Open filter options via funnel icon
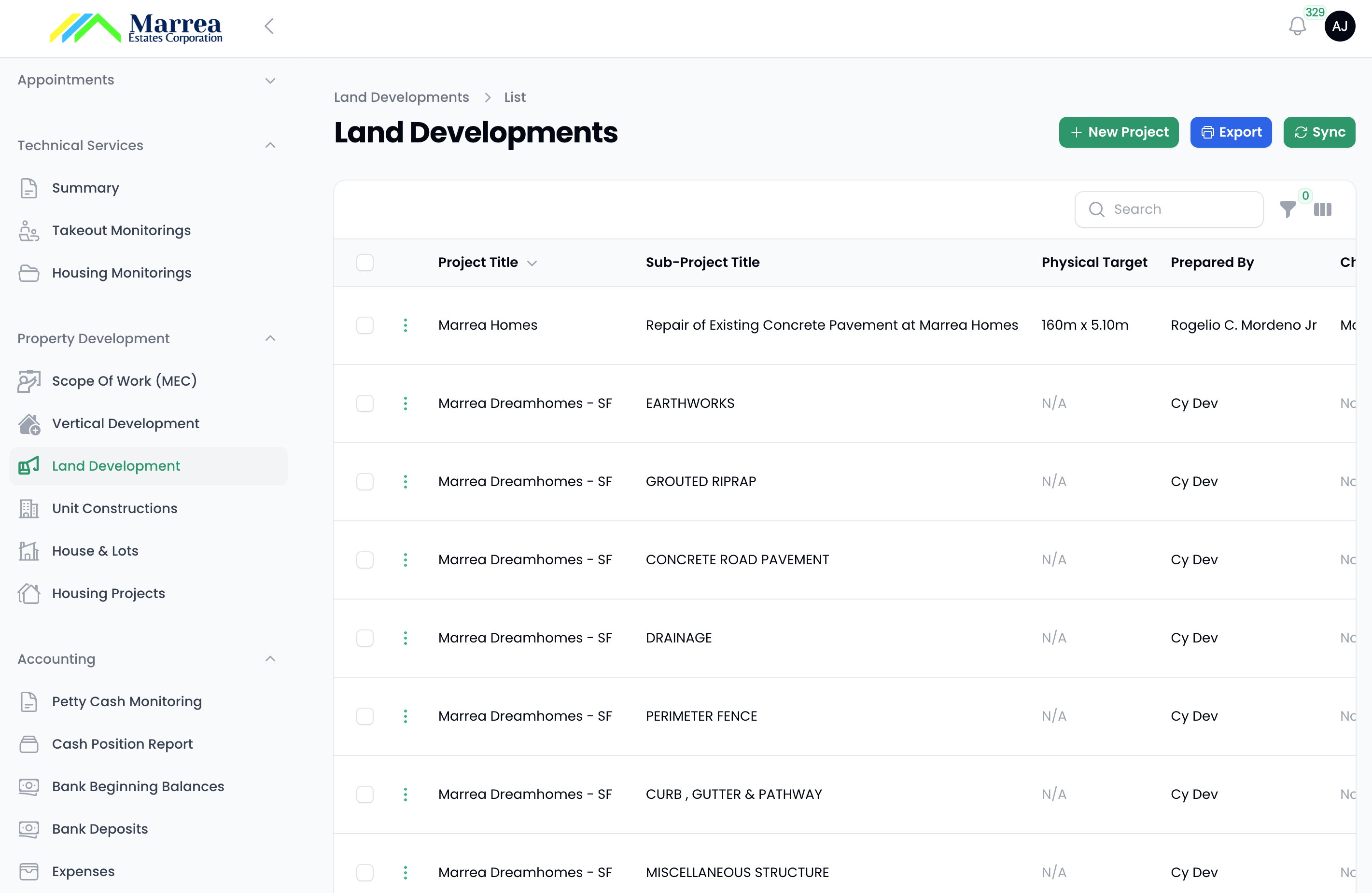Viewport: 1372px width, 893px height. [1288, 209]
